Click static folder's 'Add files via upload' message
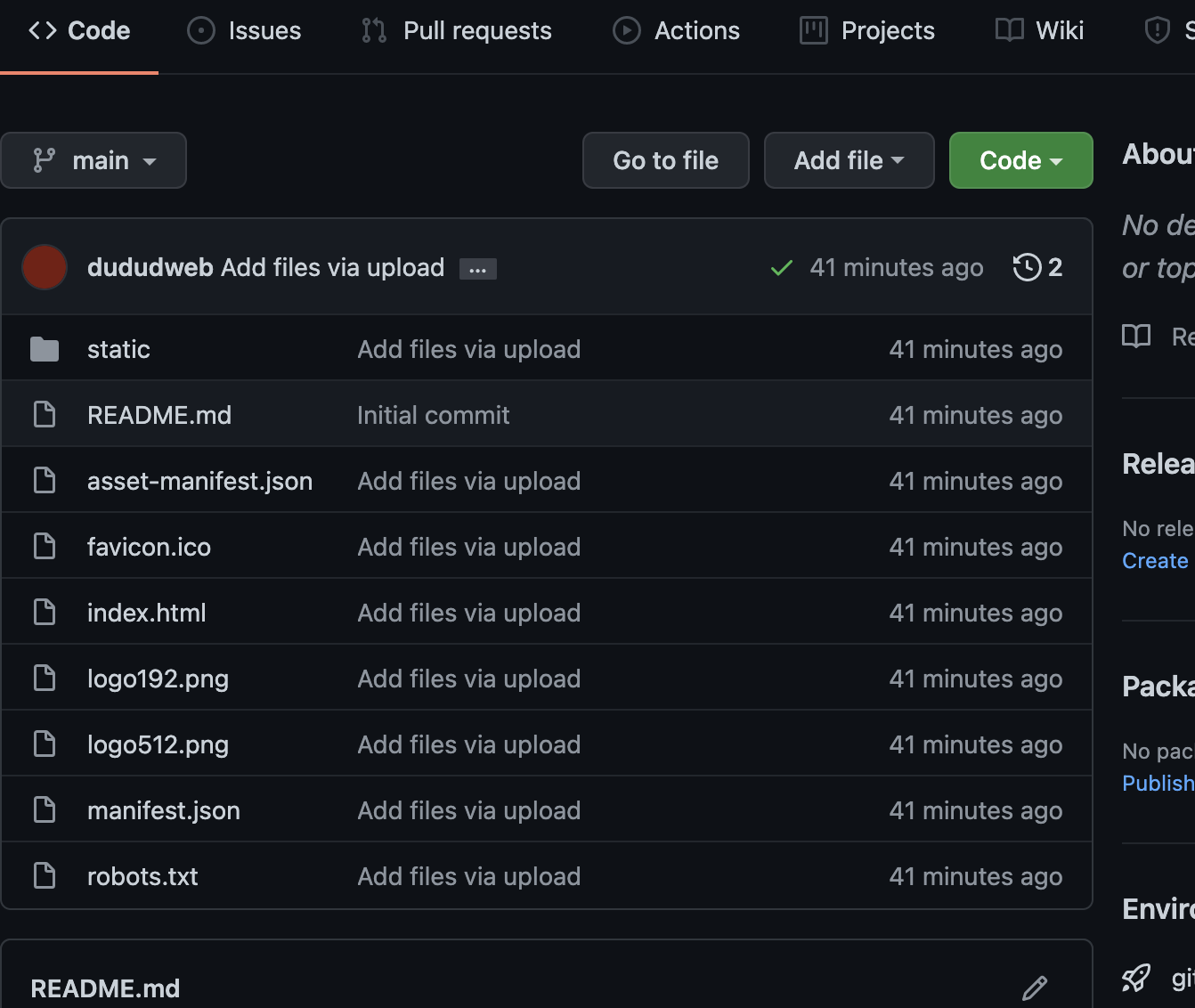 tap(469, 349)
